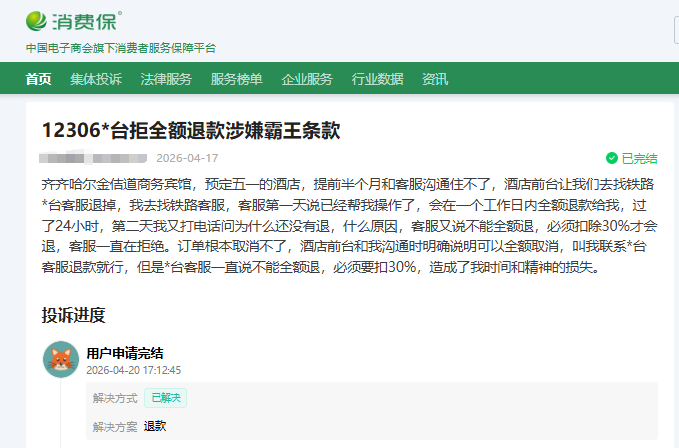
Task: Click the green 已完结 checkmark icon
Action: 612,158
